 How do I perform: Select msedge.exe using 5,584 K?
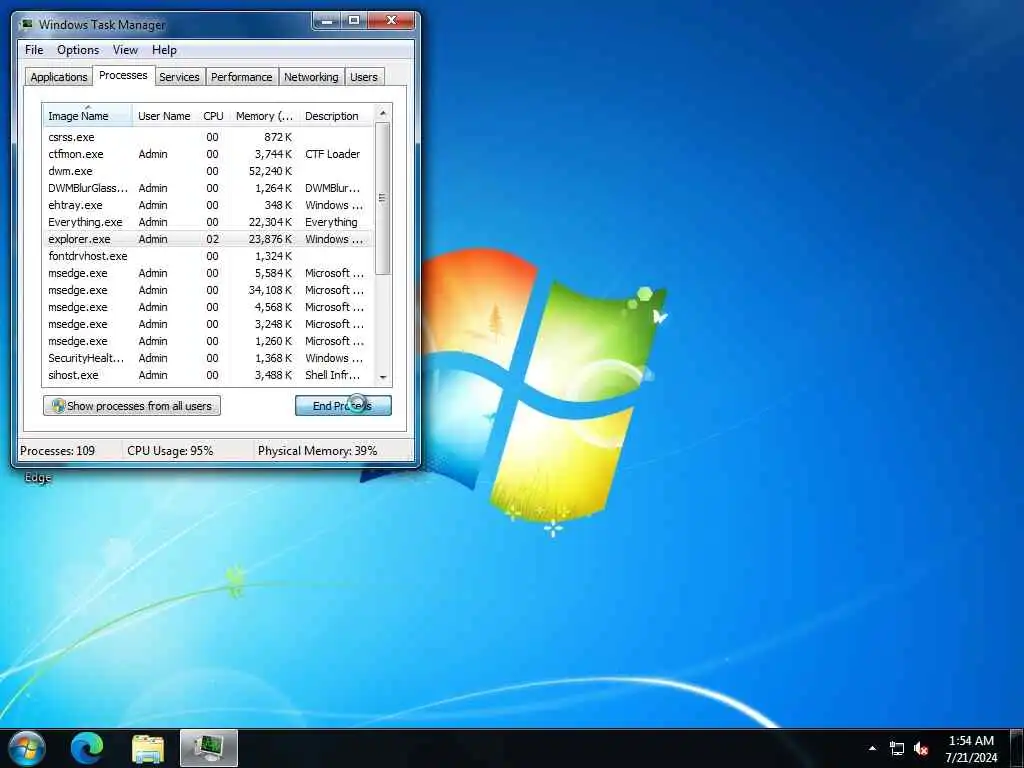[209, 273]
